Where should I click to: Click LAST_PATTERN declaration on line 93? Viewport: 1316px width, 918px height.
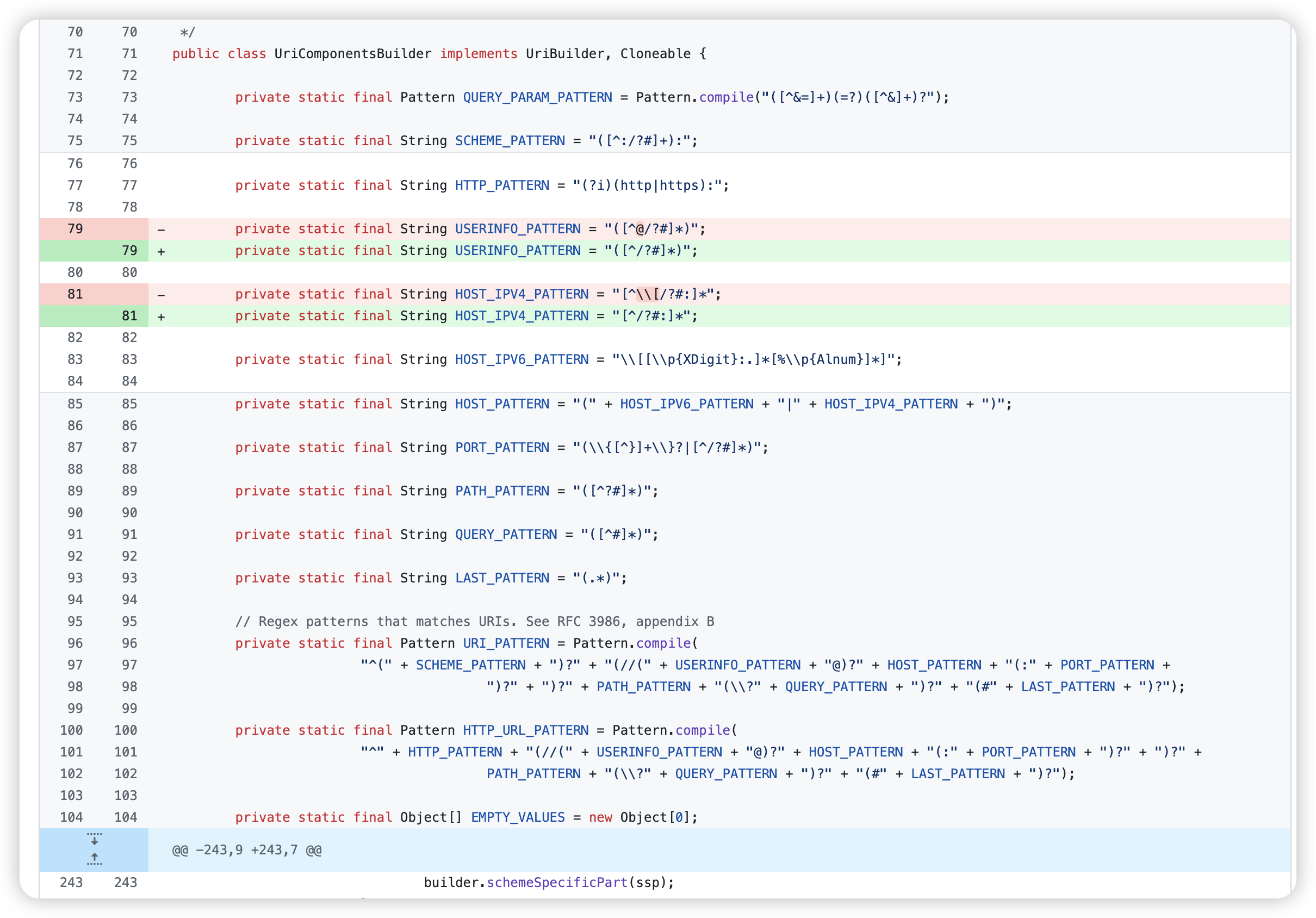tap(502, 579)
